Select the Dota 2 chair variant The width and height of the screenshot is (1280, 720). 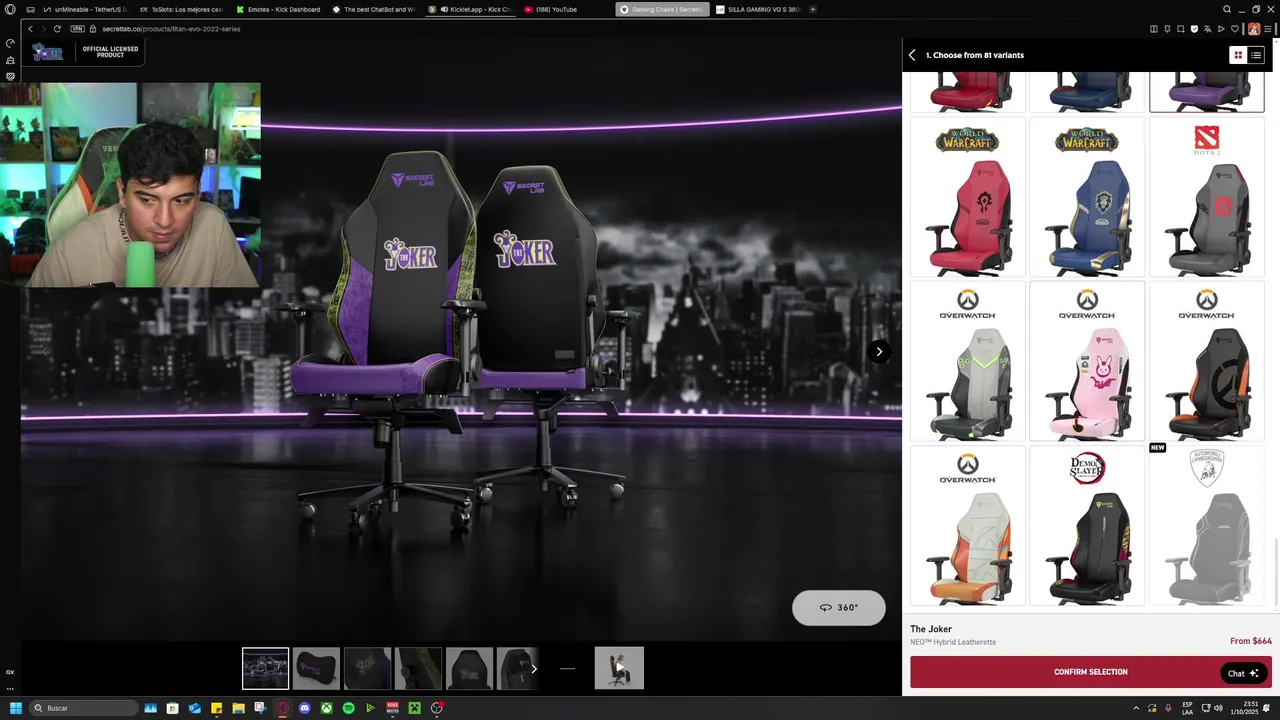click(x=1207, y=197)
